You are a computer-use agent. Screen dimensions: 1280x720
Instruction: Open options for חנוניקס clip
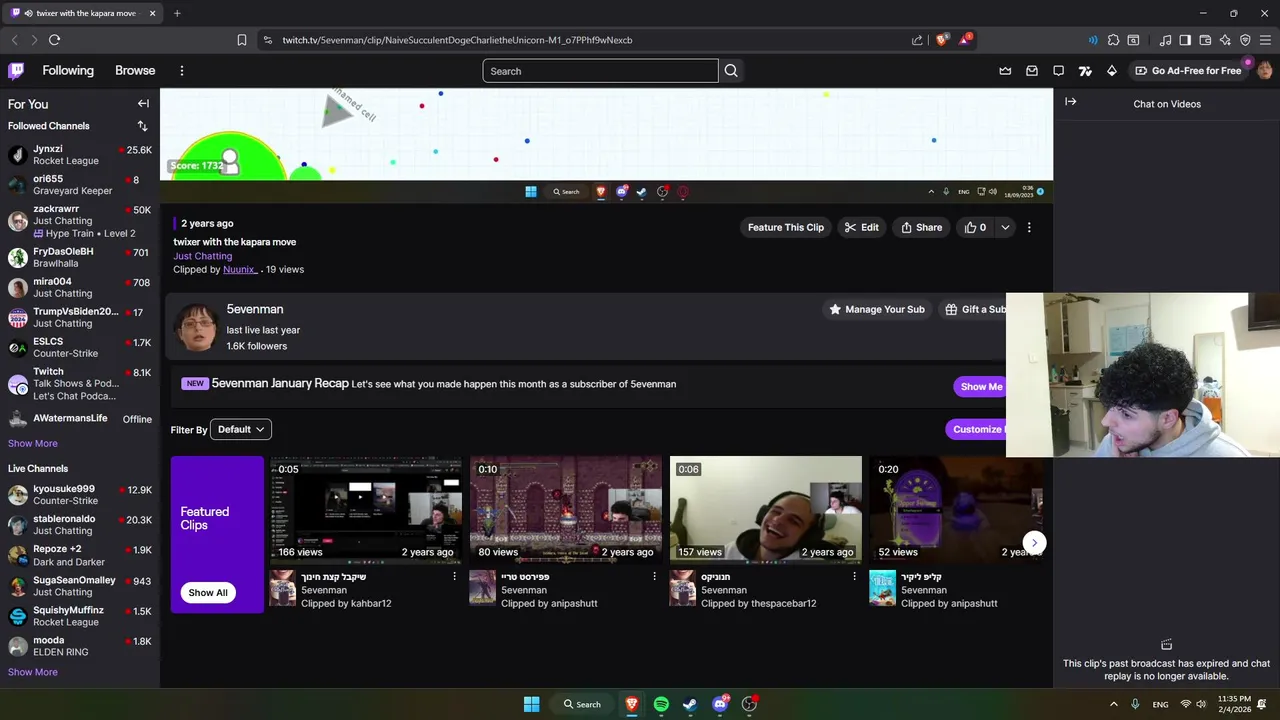pyautogui.click(x=854, y=576)
